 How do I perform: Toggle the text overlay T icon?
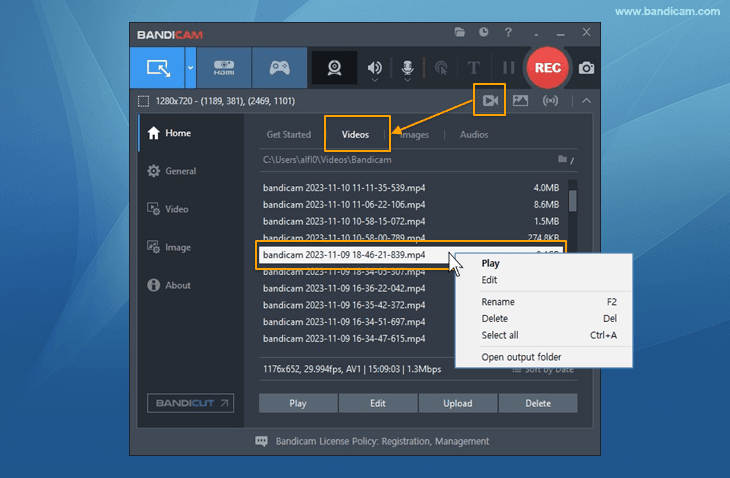point(473,68)
